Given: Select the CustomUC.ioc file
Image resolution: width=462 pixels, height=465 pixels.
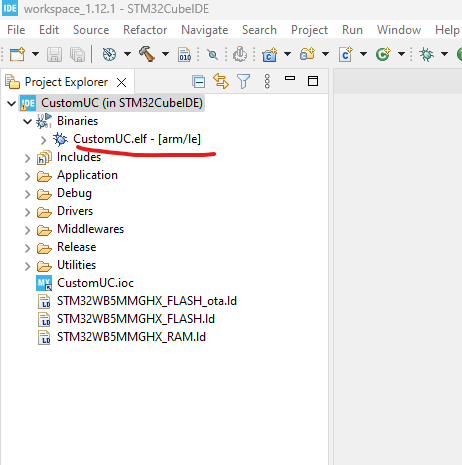Looking at the screenshot, I should [x=95, y=283].
